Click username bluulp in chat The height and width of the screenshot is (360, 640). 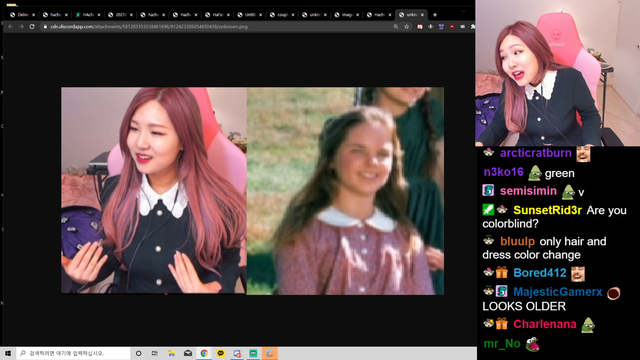coord(518,242)
